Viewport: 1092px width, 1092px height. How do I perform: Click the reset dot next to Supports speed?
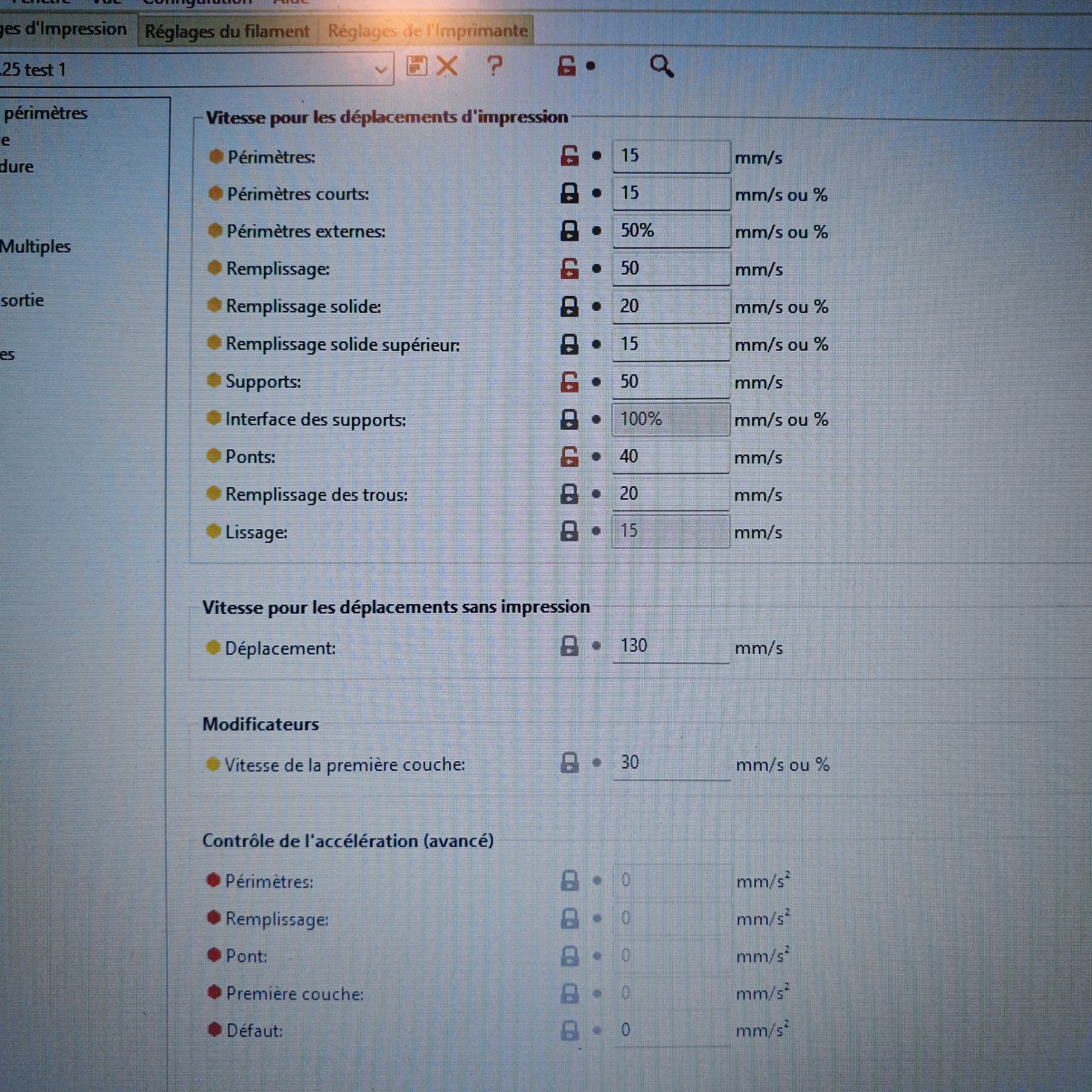(596, 382)
